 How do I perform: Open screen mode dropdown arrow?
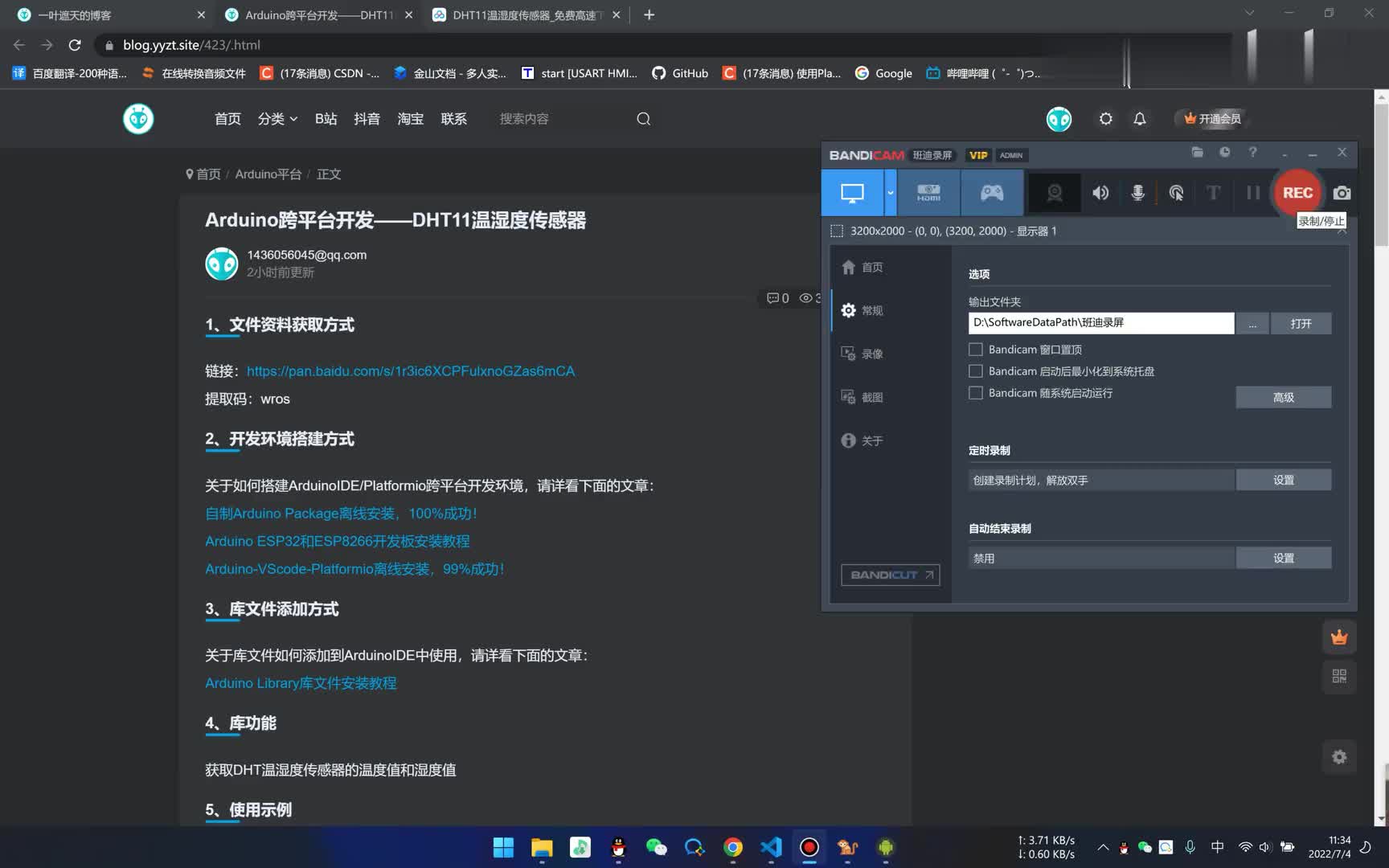(891, 193)
